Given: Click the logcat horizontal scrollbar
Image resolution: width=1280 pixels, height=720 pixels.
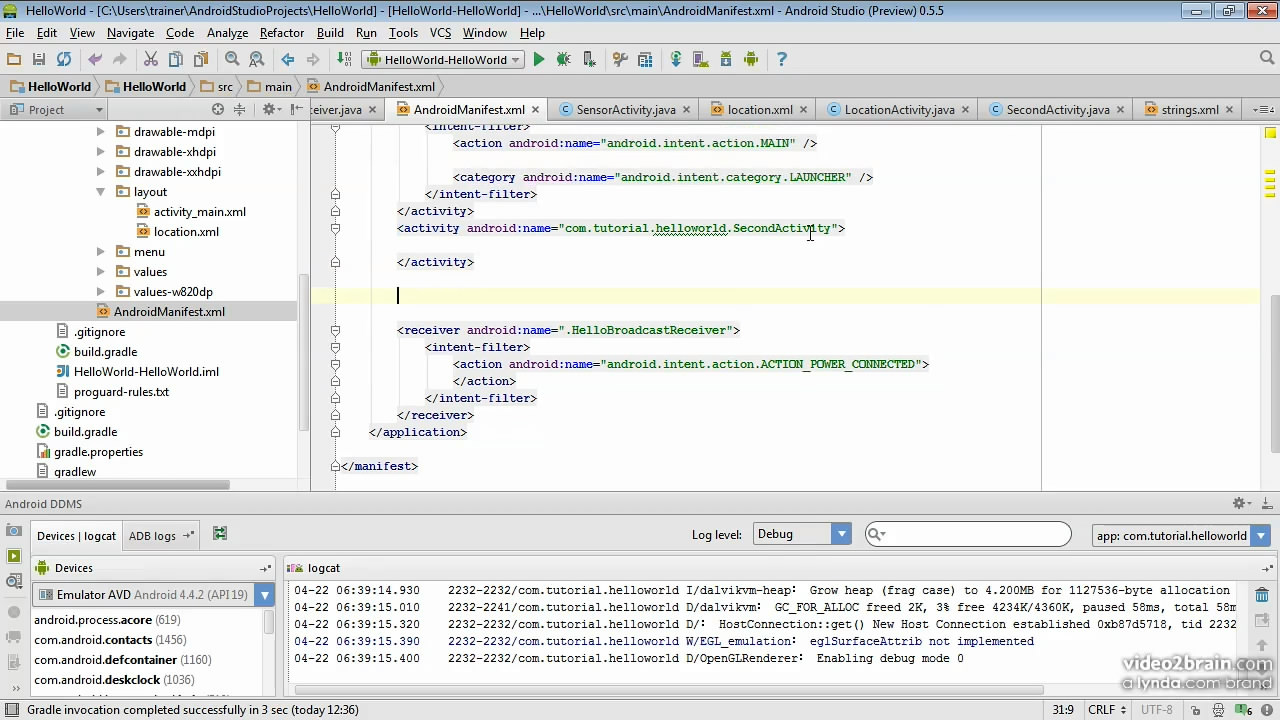Looking at the screenshot, I should [667, 690].
